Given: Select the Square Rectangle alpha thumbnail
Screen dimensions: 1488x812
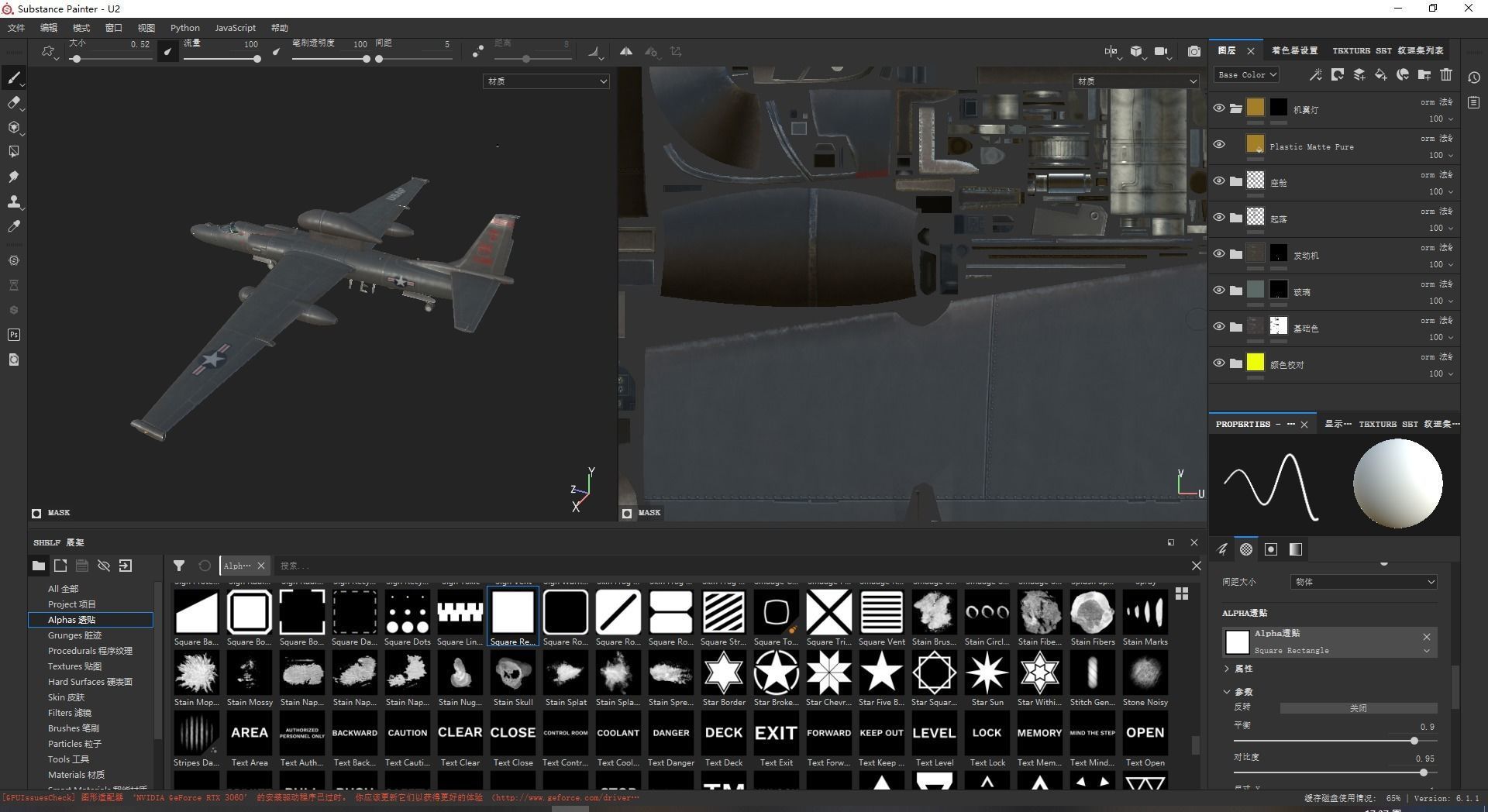Looking at the screenshot, I should pyautogui.click(x=512, y=612).
